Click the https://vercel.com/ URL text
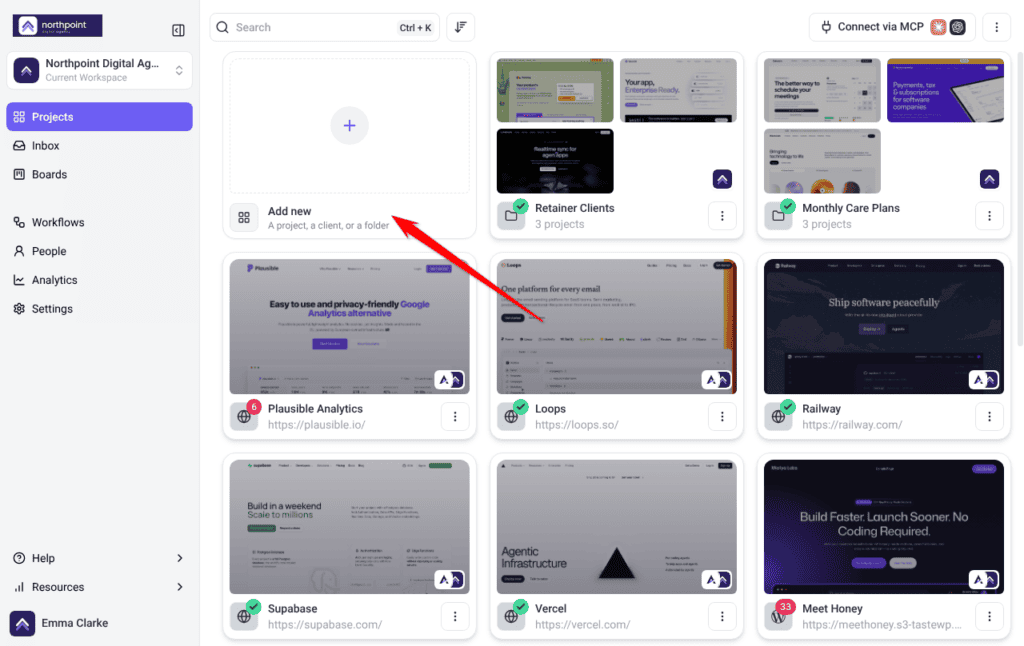The height and width of the screenshot is (646, 1024). click(x=583, y=624)
